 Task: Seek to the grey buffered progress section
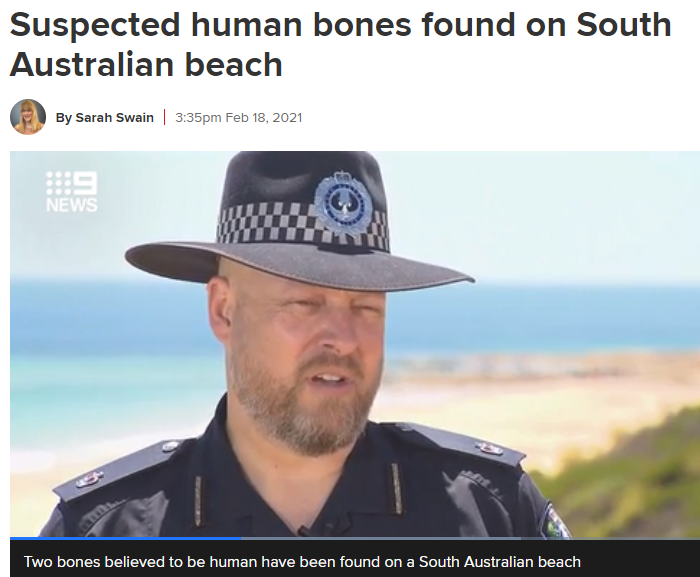click(381, 538)
